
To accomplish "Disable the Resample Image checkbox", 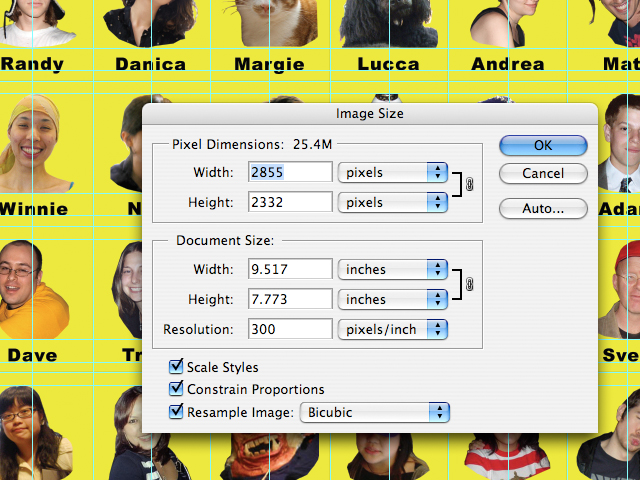I will pos(176,411).
